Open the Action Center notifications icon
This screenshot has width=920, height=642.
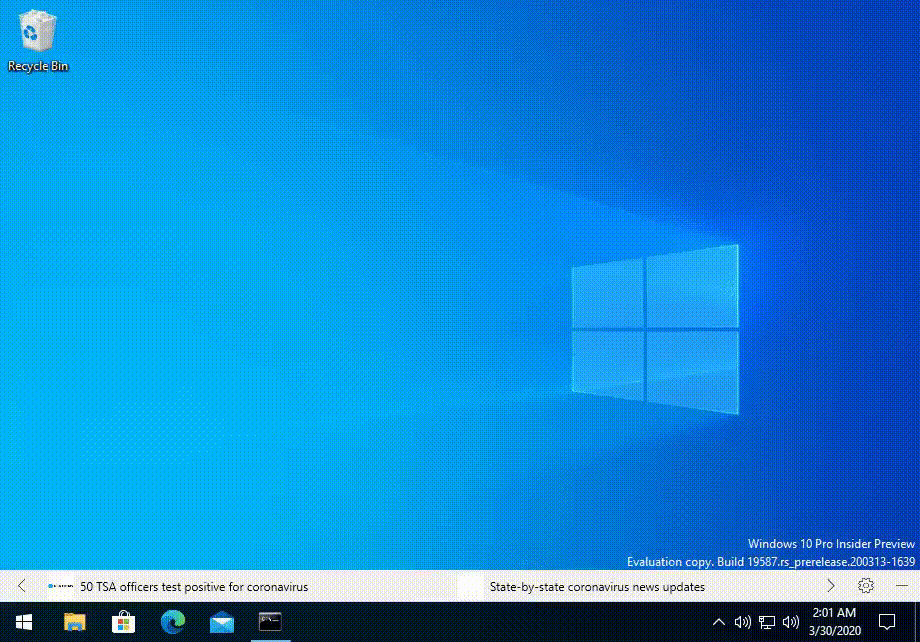(887, 622)
